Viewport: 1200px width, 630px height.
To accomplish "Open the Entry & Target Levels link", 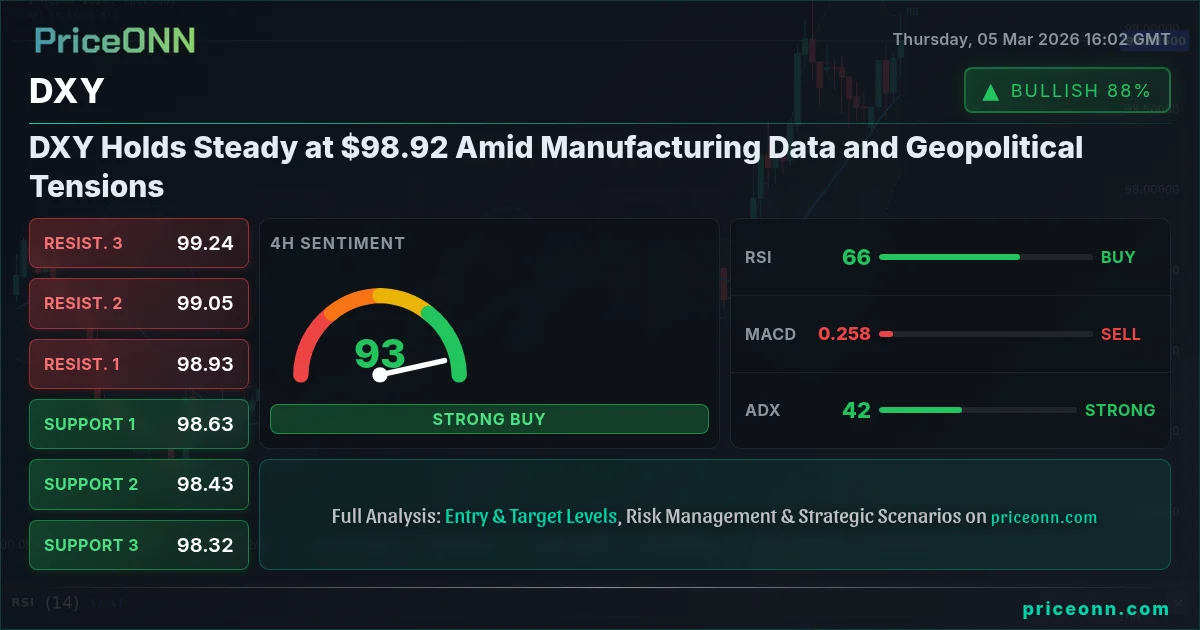I will [531, 517].
